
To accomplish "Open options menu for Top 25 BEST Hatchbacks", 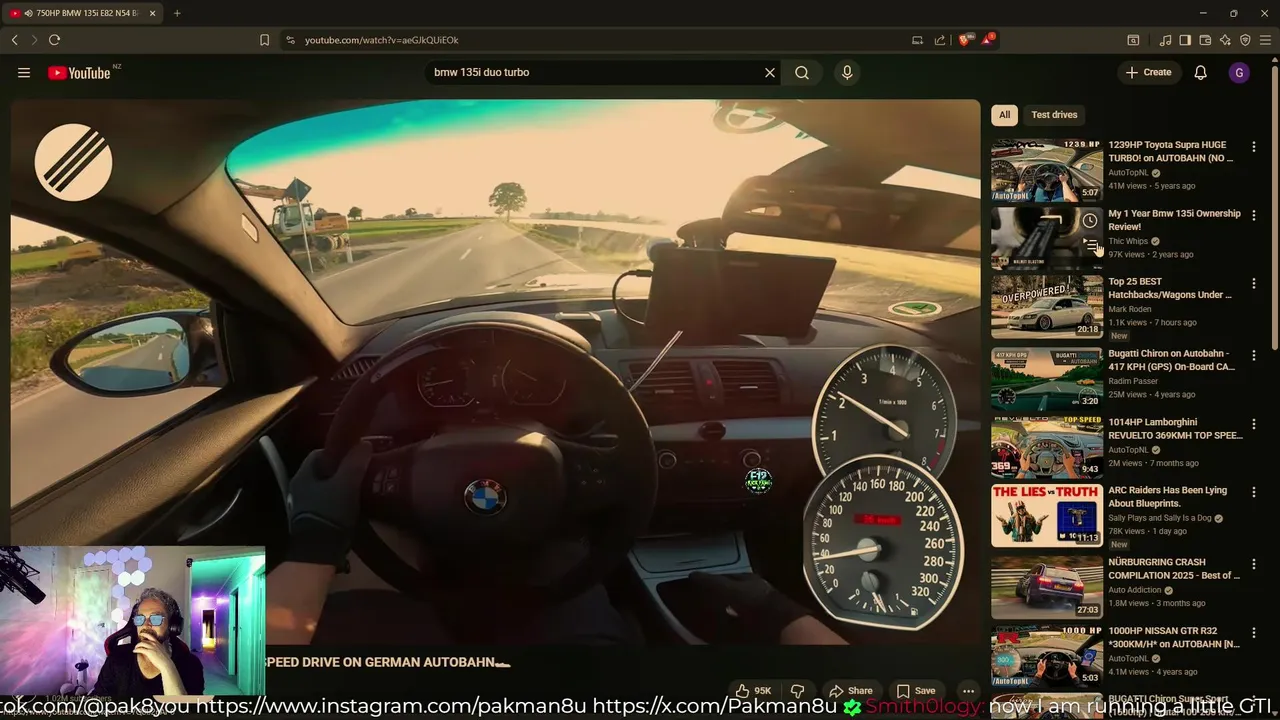I will pos(1254,284).
